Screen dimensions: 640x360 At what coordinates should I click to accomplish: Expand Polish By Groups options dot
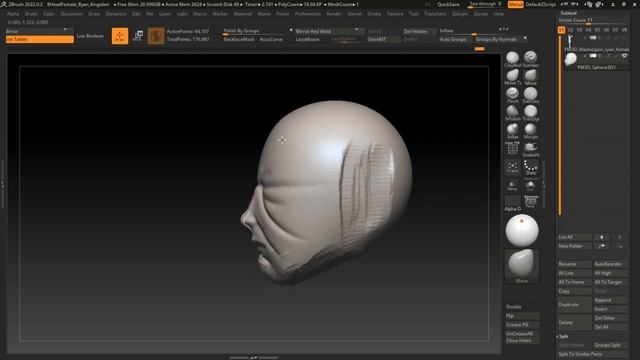(291, 30)
